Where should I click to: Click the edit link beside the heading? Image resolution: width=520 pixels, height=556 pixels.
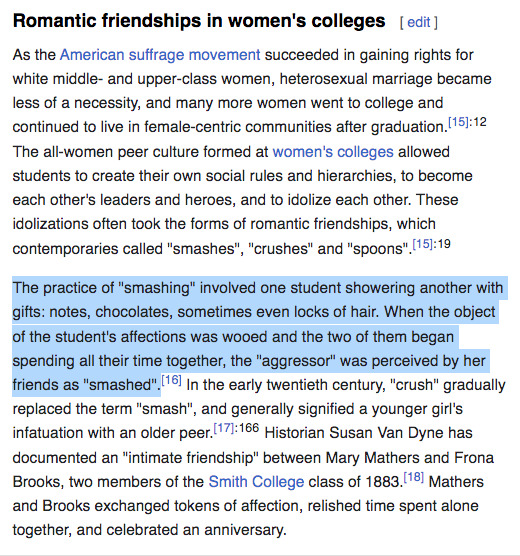[419, 22]
